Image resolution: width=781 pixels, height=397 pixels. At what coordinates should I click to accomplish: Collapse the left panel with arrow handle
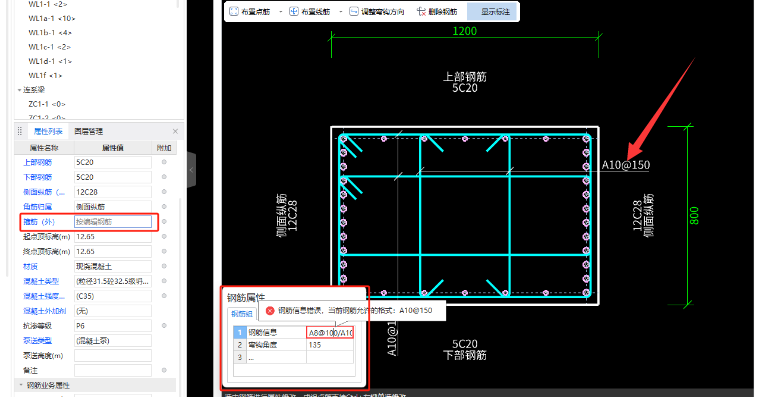[191, 170]
